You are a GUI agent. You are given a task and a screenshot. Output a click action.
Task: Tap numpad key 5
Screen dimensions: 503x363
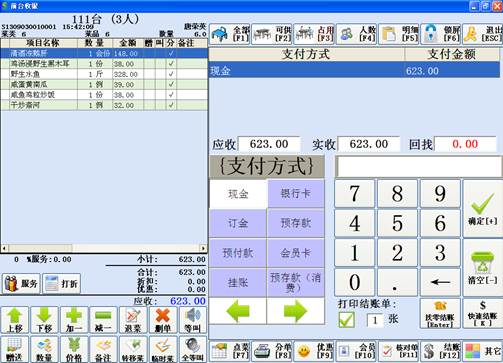(397, 223)
